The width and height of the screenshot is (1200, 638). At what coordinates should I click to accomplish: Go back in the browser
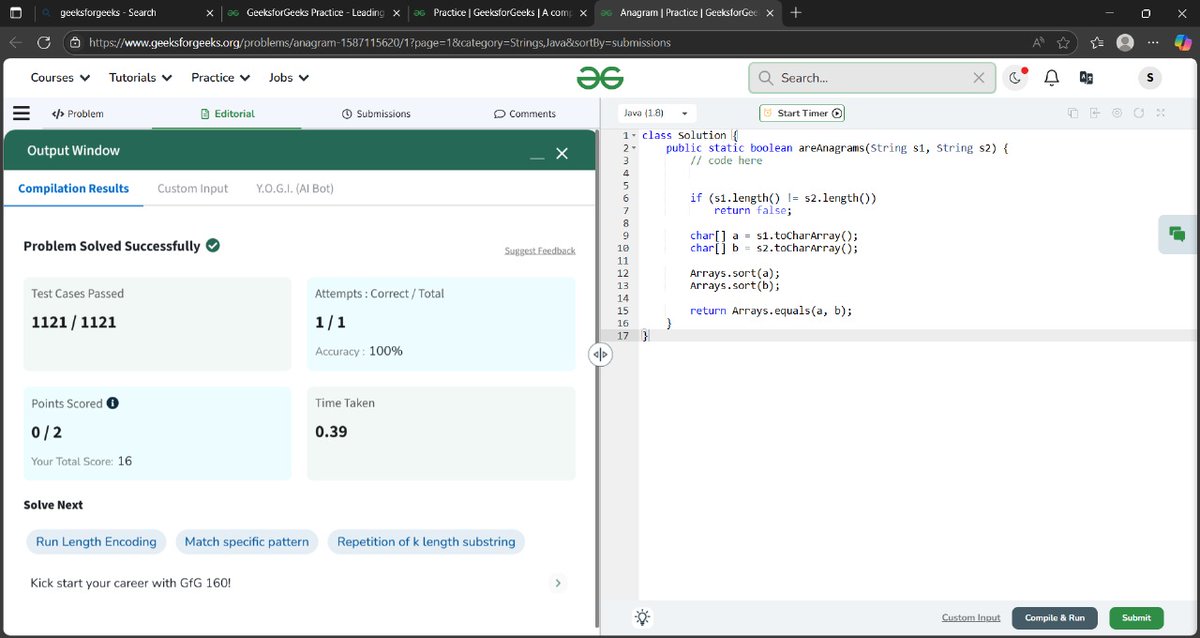click(15, 42)
